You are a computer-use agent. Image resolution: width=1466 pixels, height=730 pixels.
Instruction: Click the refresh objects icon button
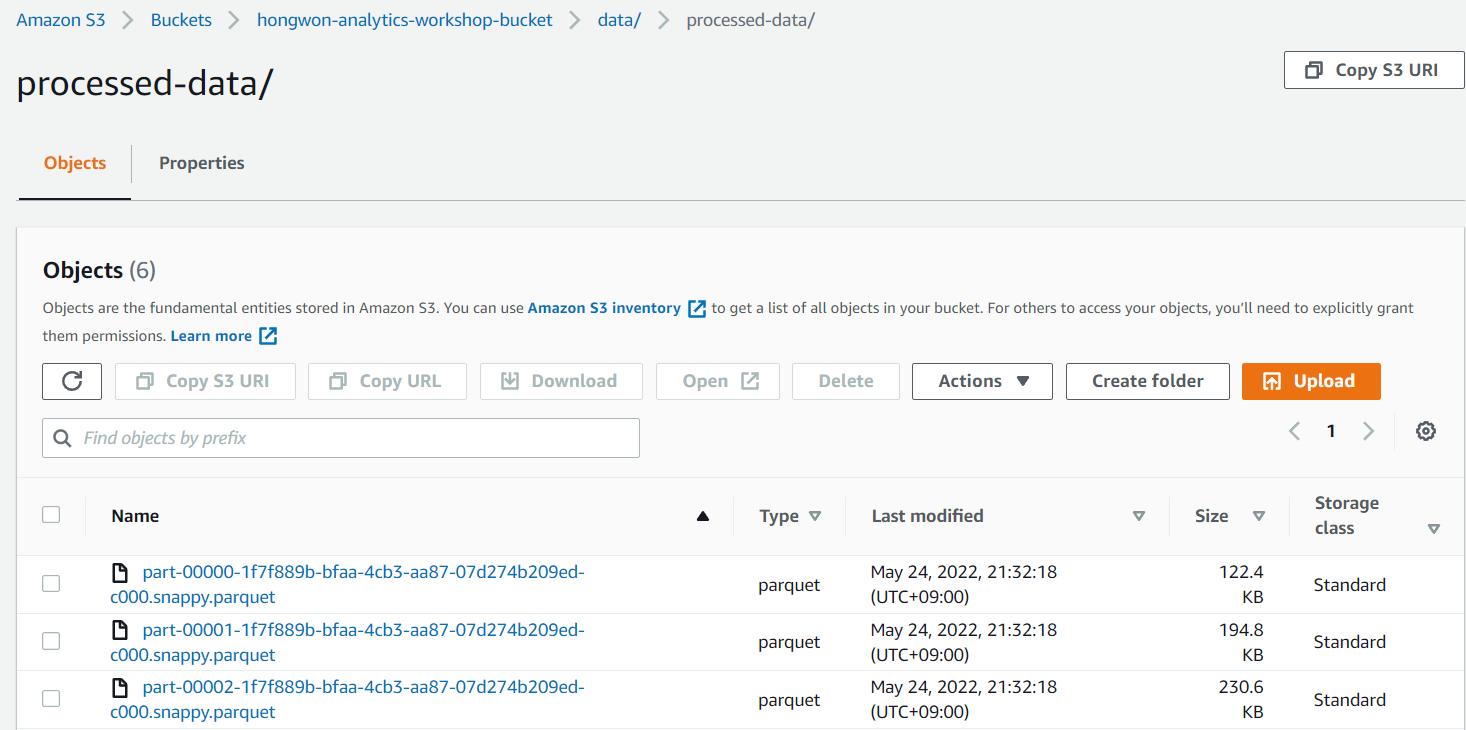pyautogui.click(x=72, y=381)
